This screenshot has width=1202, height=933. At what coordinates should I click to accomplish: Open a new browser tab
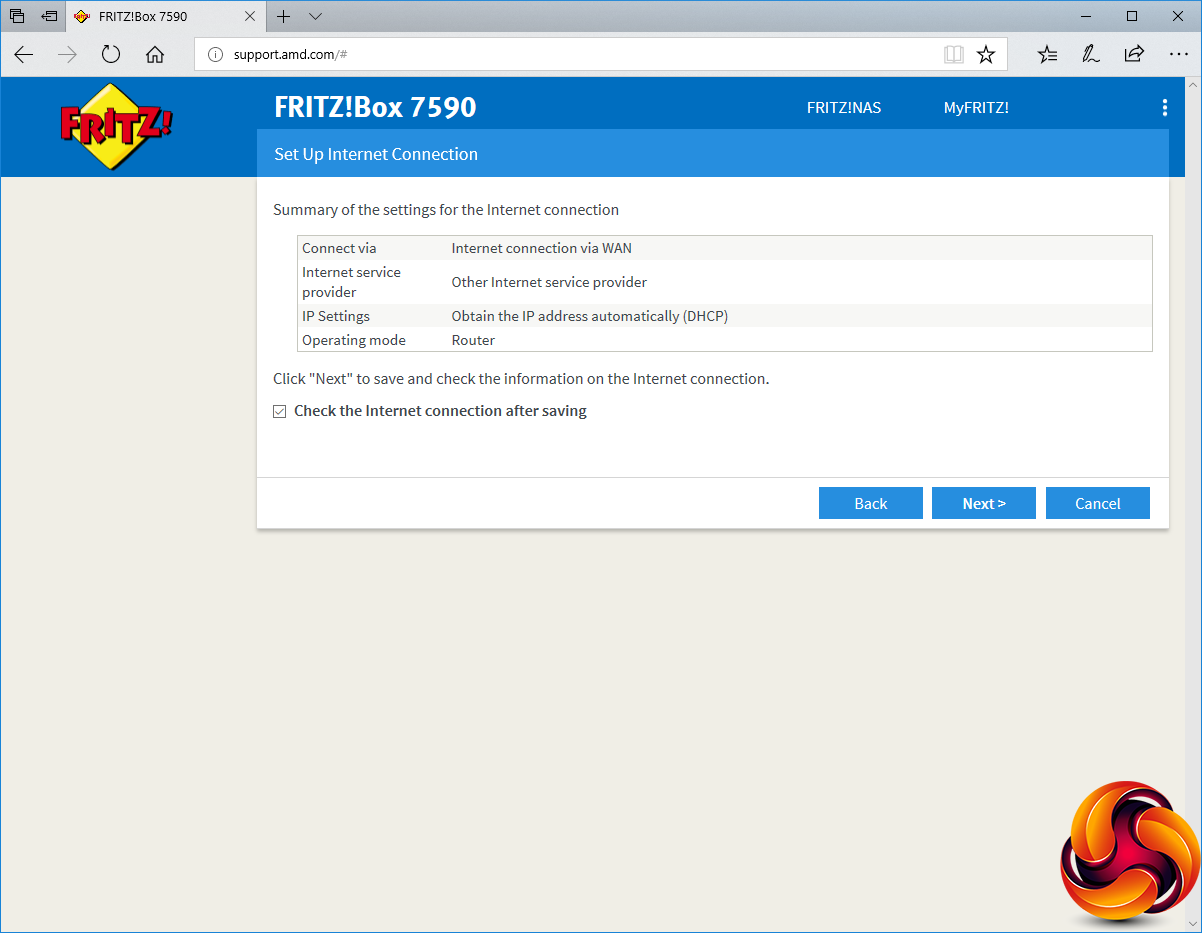pos(284,17)
